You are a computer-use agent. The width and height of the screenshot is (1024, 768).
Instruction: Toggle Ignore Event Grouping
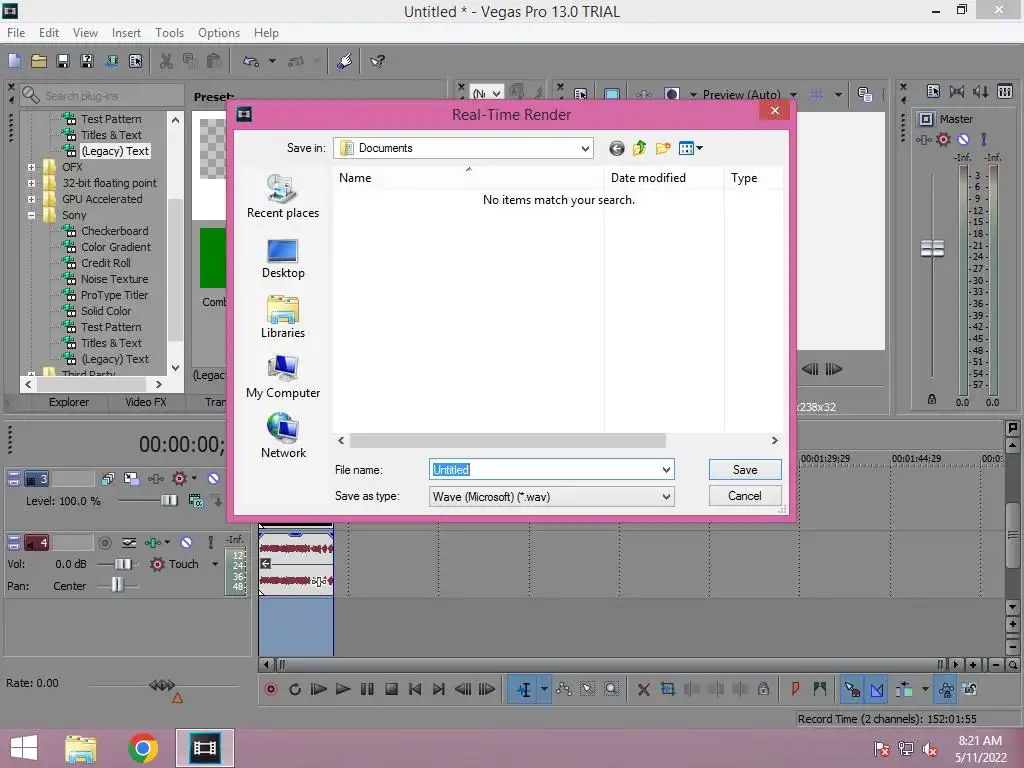point(970,689)
